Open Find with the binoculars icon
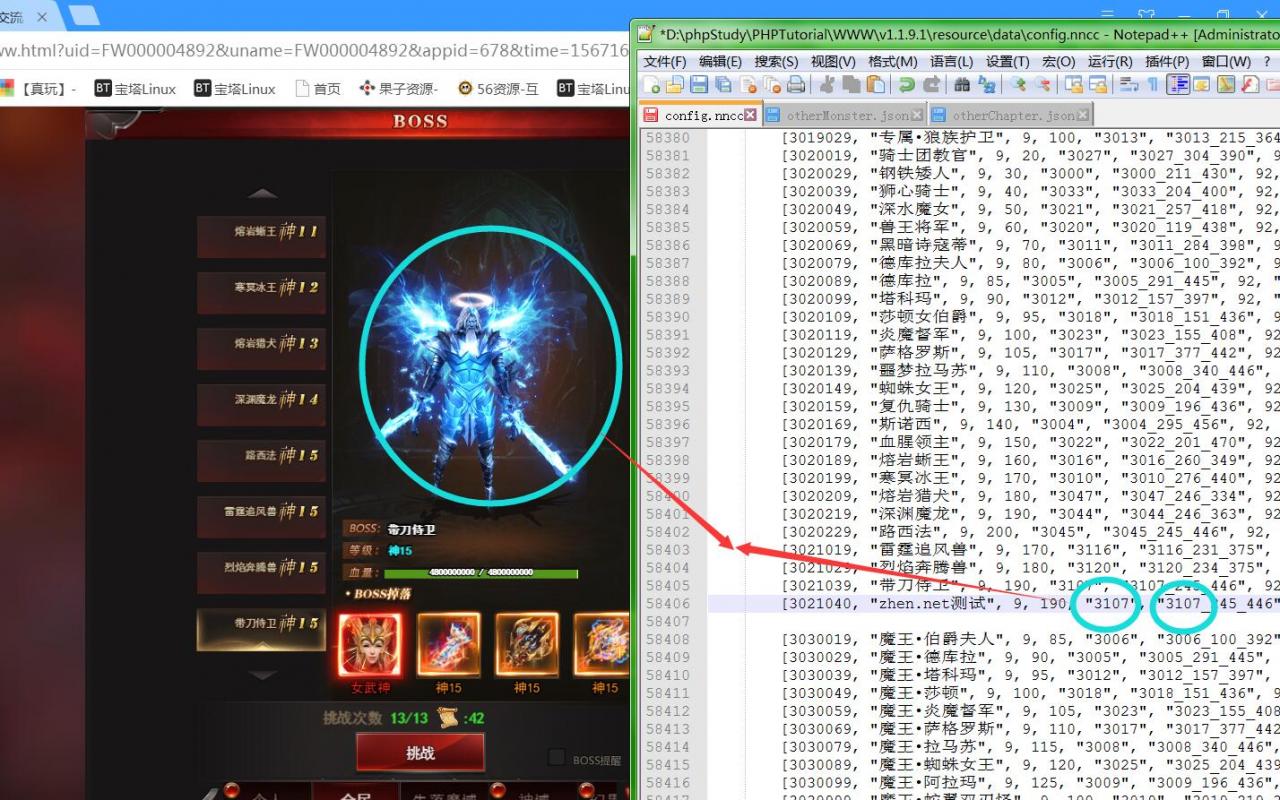 click(x=962, y=85)
